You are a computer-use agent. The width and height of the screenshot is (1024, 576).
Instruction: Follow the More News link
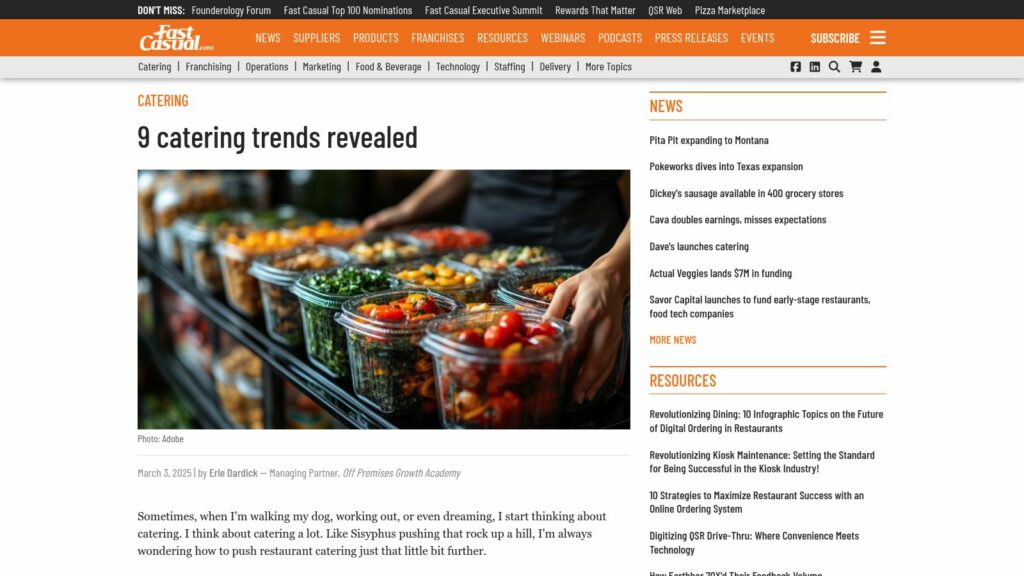coord(673,340)
